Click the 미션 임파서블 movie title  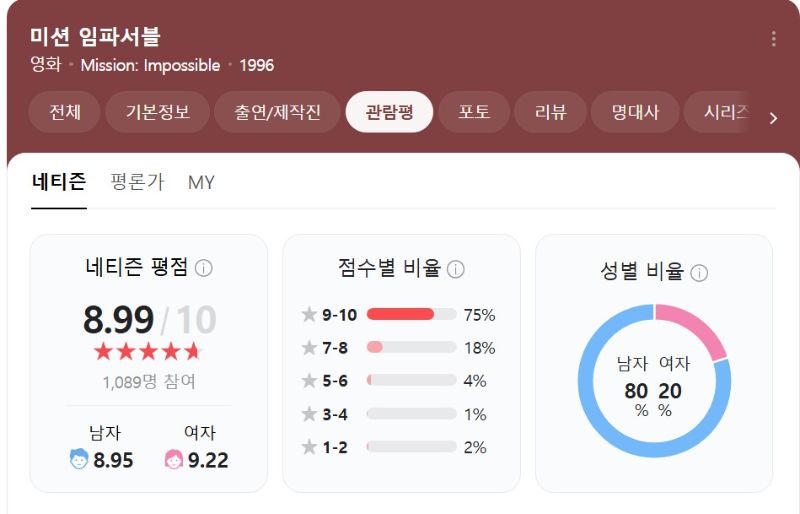click(95, 37)
